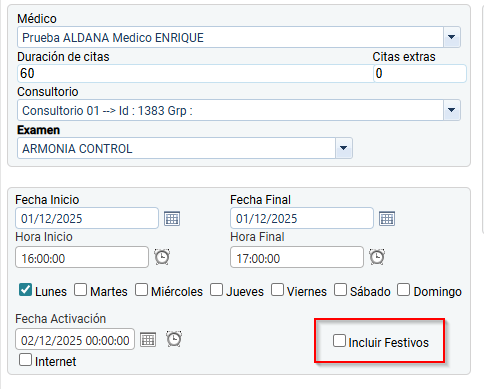Image resolution: width=484 pixels, height=389 pixels.
Task: Open the Hora Inicio clock picker
Action: [x=162, y=257]
